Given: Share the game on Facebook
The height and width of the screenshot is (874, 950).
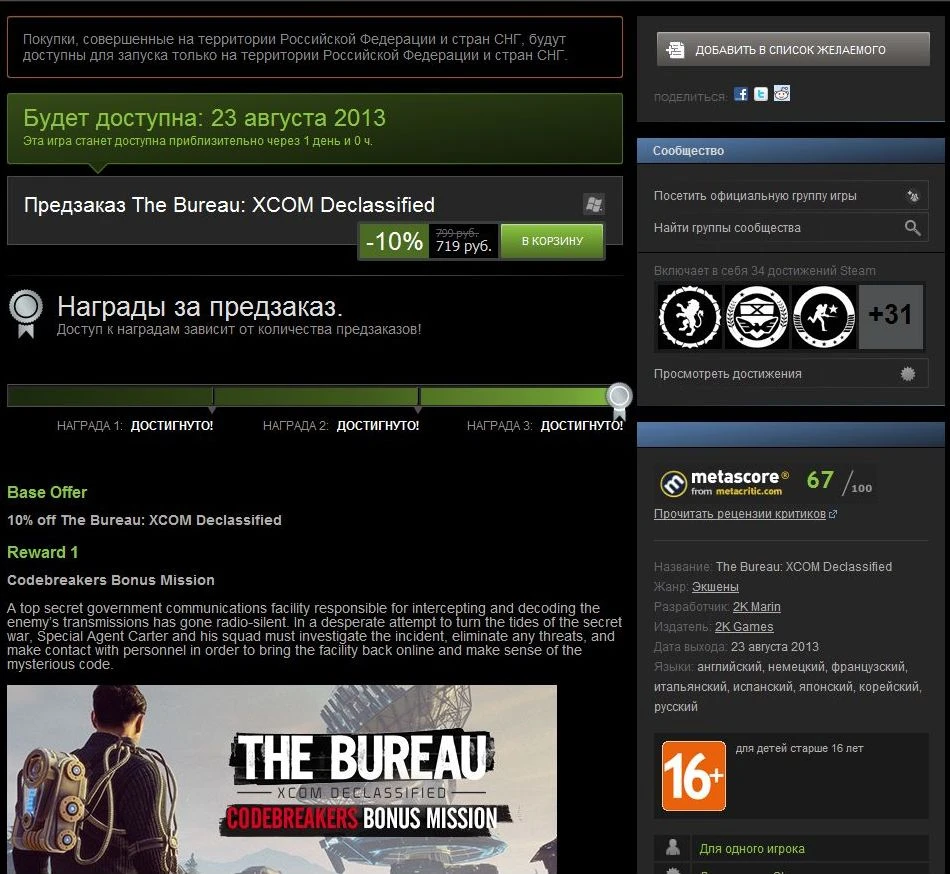Looking at the screenshot, I should pos(740,94).
